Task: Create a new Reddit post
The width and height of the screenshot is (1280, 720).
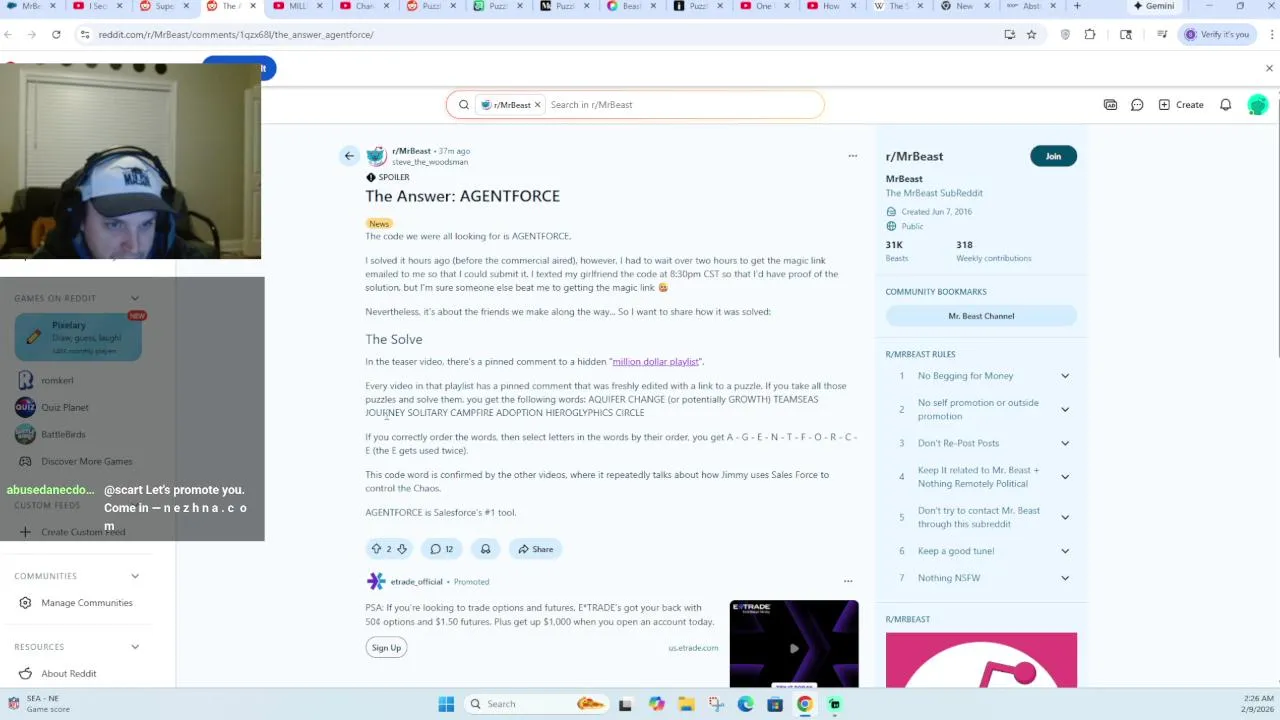Action: 1181,105
